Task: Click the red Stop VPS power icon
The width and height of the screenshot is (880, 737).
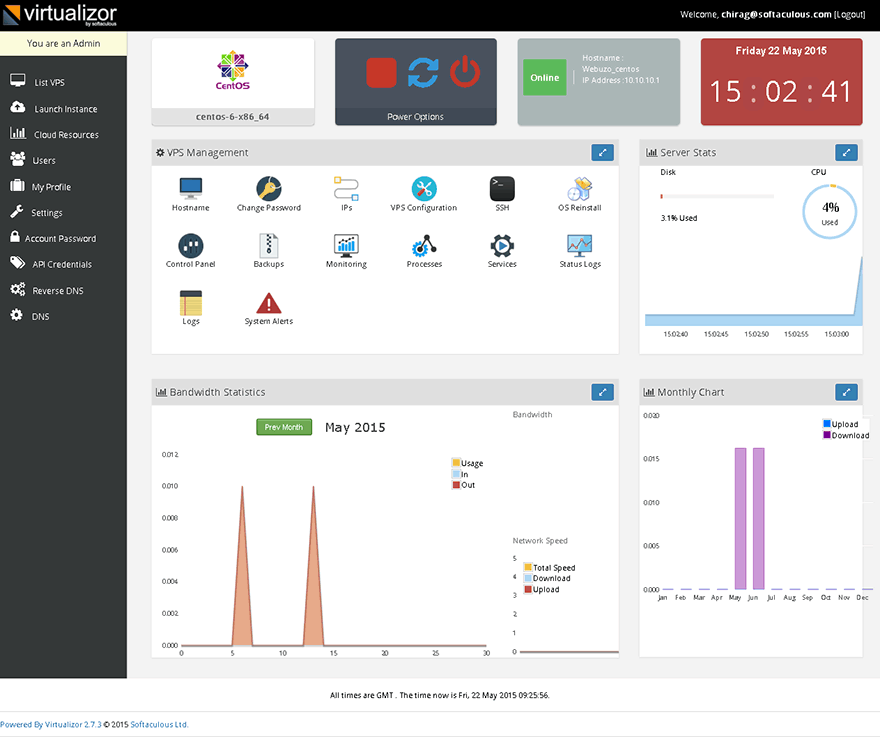Action: [381, 73]
